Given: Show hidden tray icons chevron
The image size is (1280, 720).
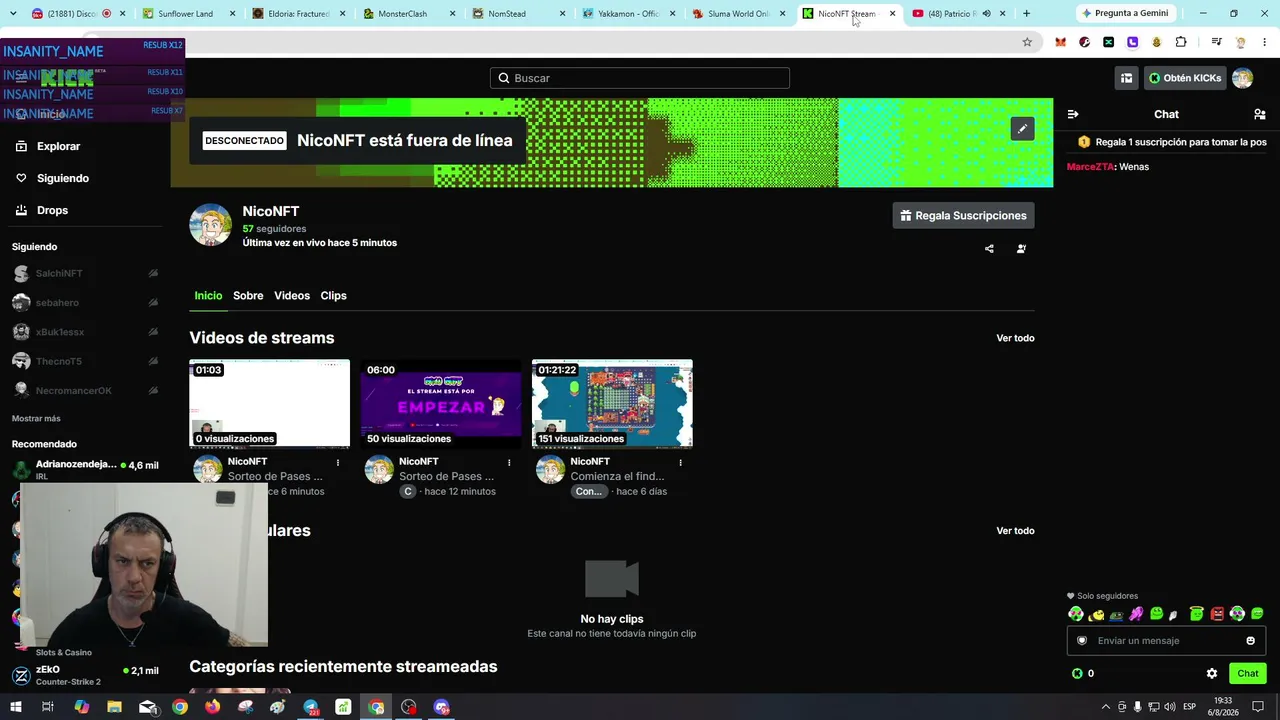Looking at the screenshot, I should tap(1107, 707).
